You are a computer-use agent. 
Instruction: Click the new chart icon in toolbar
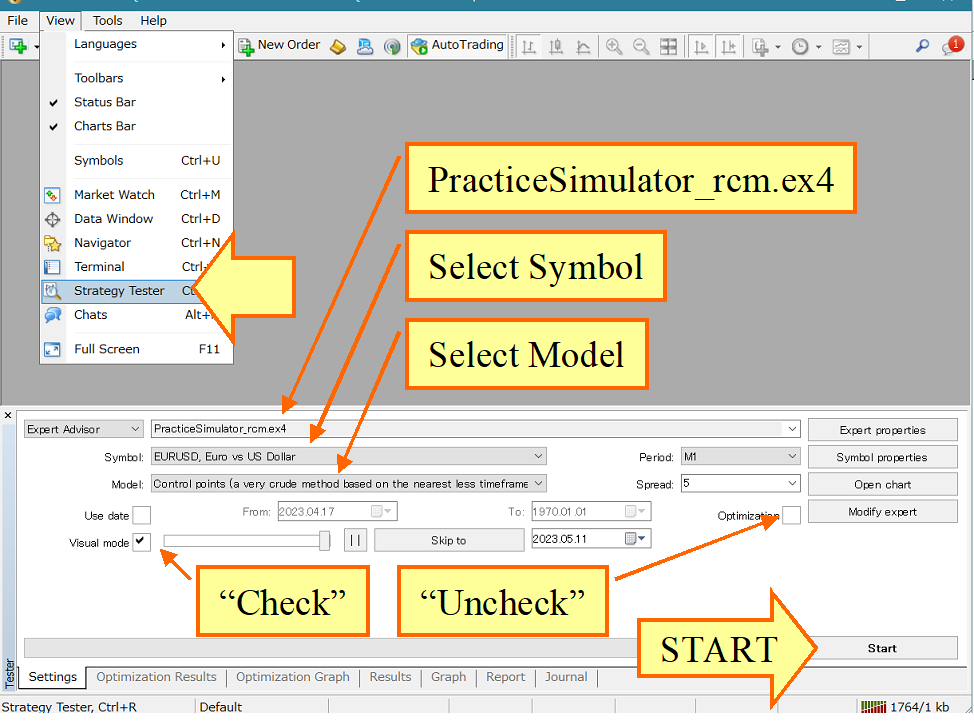(x=18, y=47)
